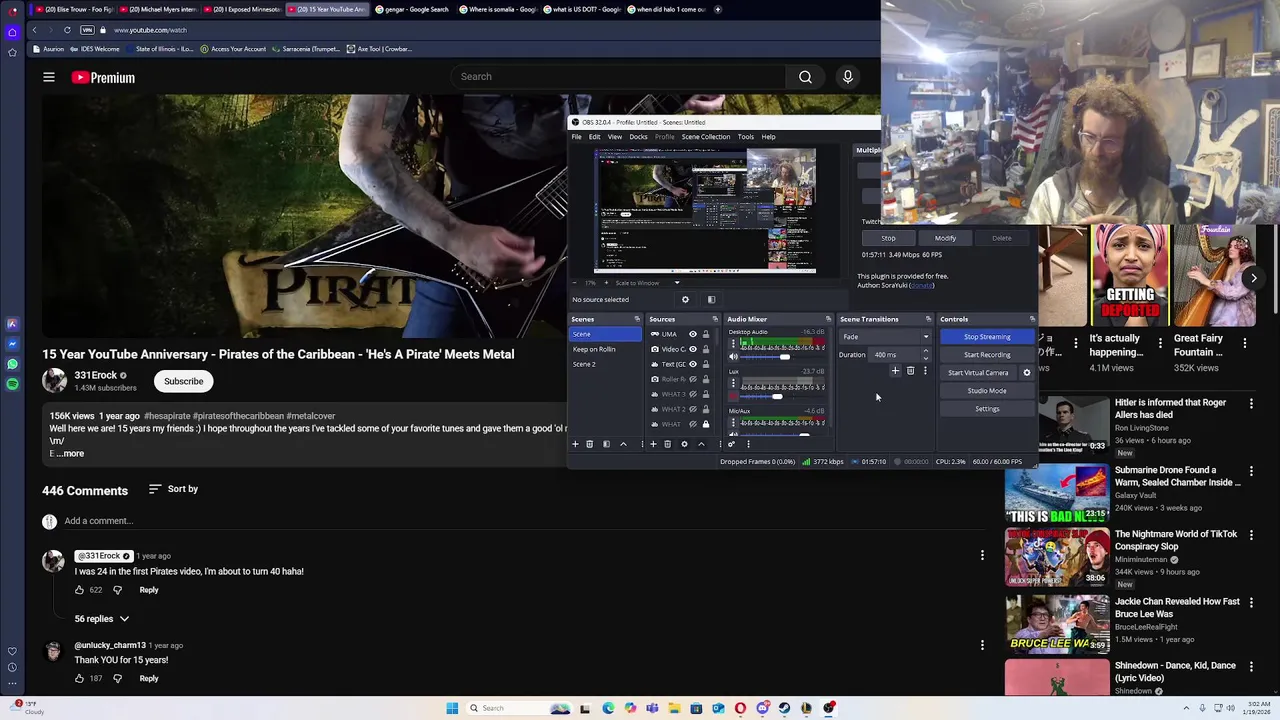The width and height of the screenshot is (1280, 720).
Task: Click Modify in the Multiple output panel
Action: coord(945,238)
